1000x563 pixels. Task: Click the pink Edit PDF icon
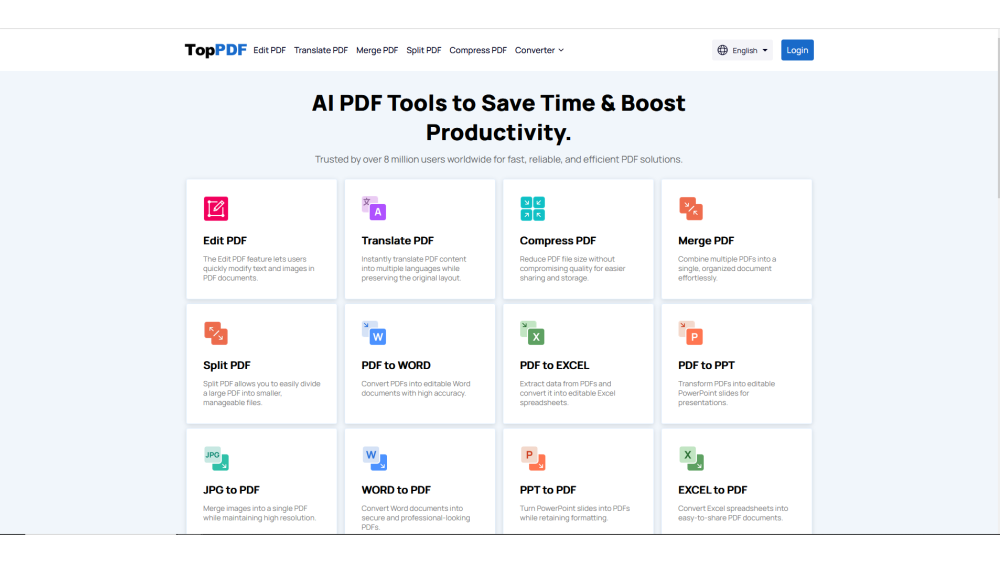[215, 209]
